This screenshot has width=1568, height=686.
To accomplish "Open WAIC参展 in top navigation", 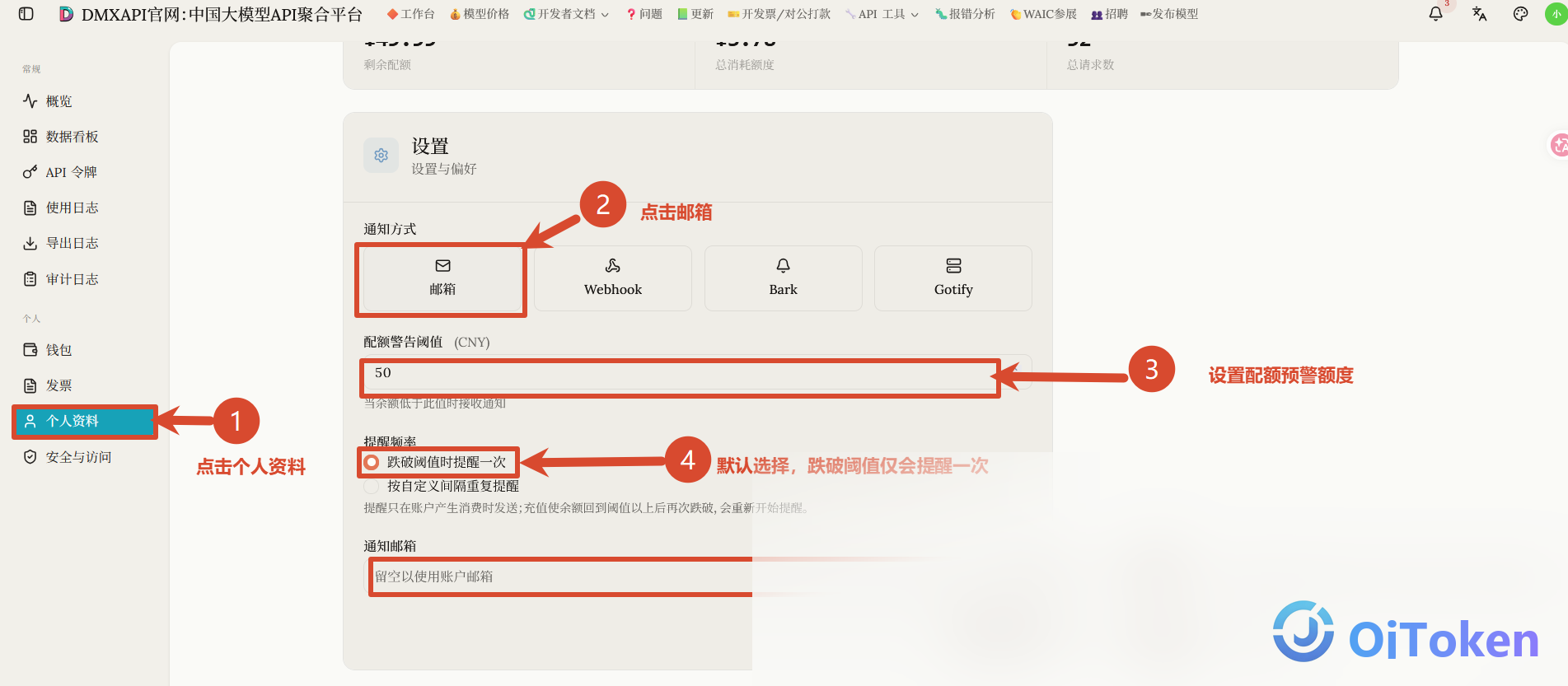I will 1043,14.
